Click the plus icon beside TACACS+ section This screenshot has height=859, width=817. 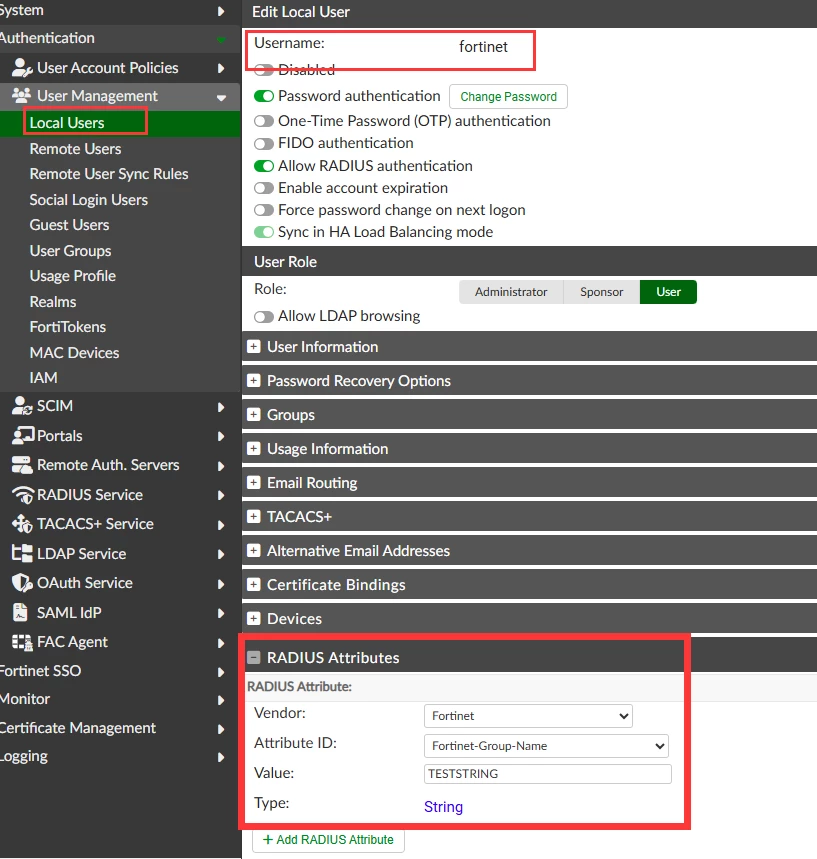point(253,516)
